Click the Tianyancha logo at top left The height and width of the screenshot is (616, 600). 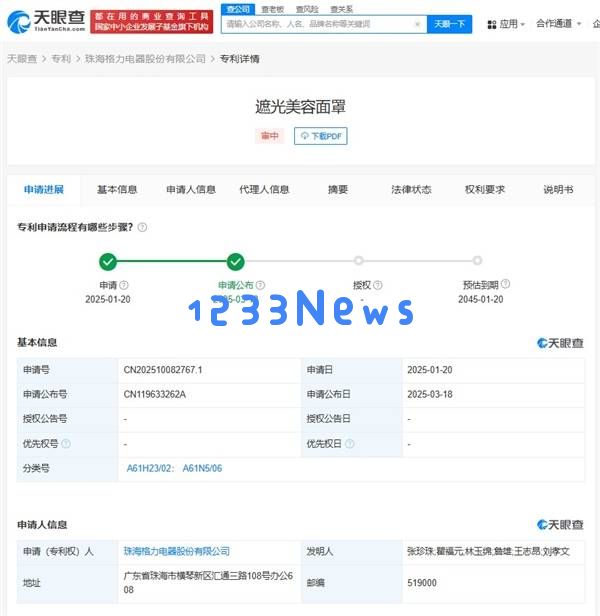pos(46,21)
